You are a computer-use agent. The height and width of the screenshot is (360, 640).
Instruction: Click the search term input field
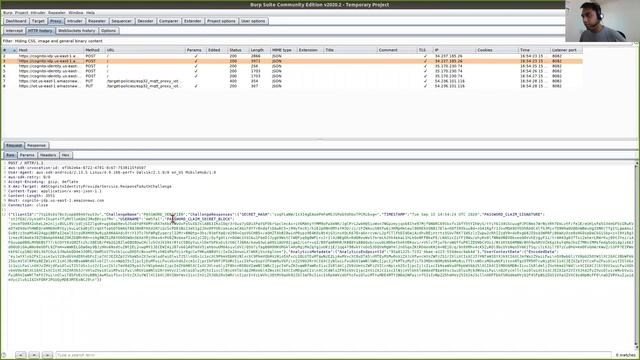coord(333,355)
